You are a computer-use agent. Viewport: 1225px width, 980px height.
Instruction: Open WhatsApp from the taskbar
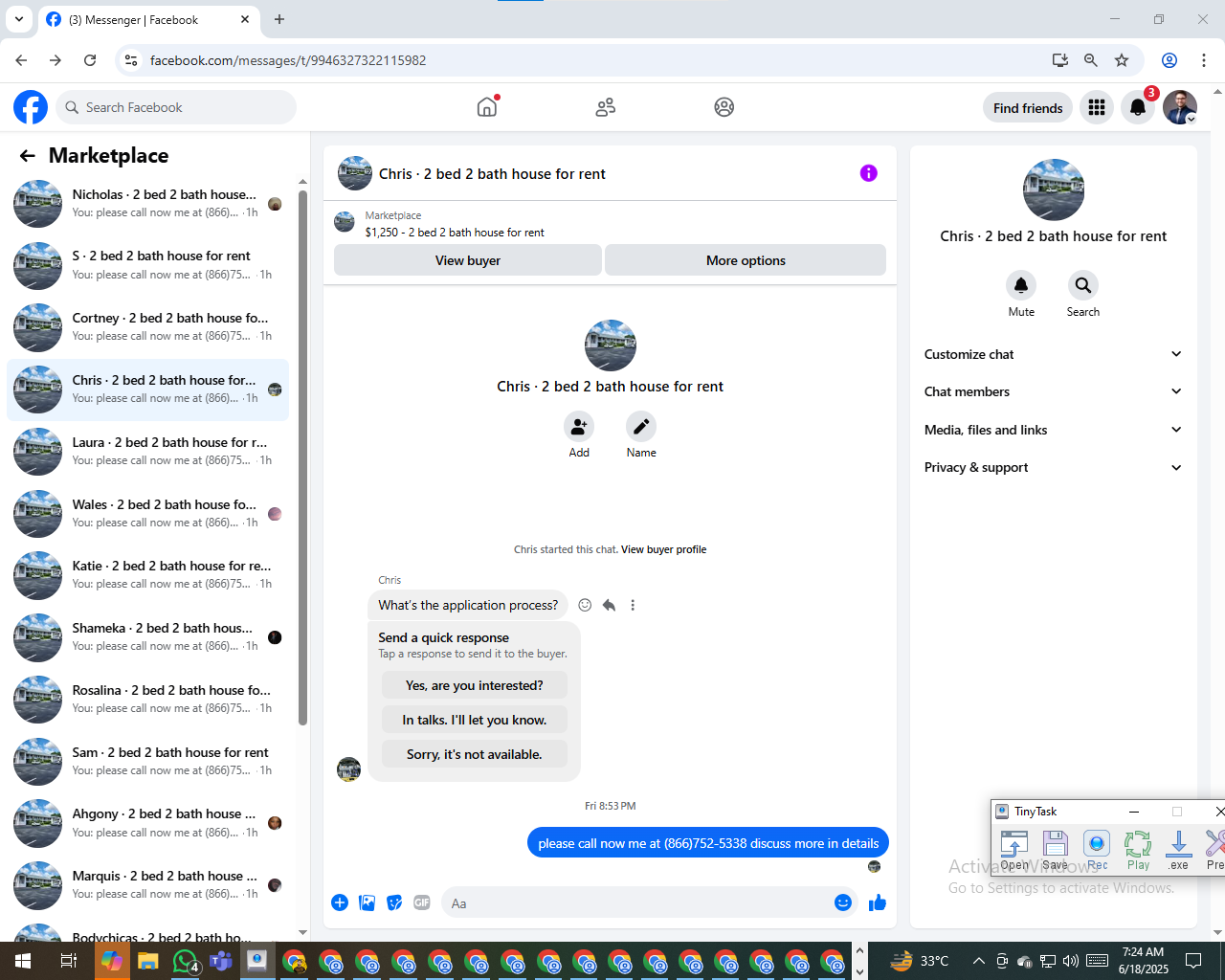click(185, 961)
